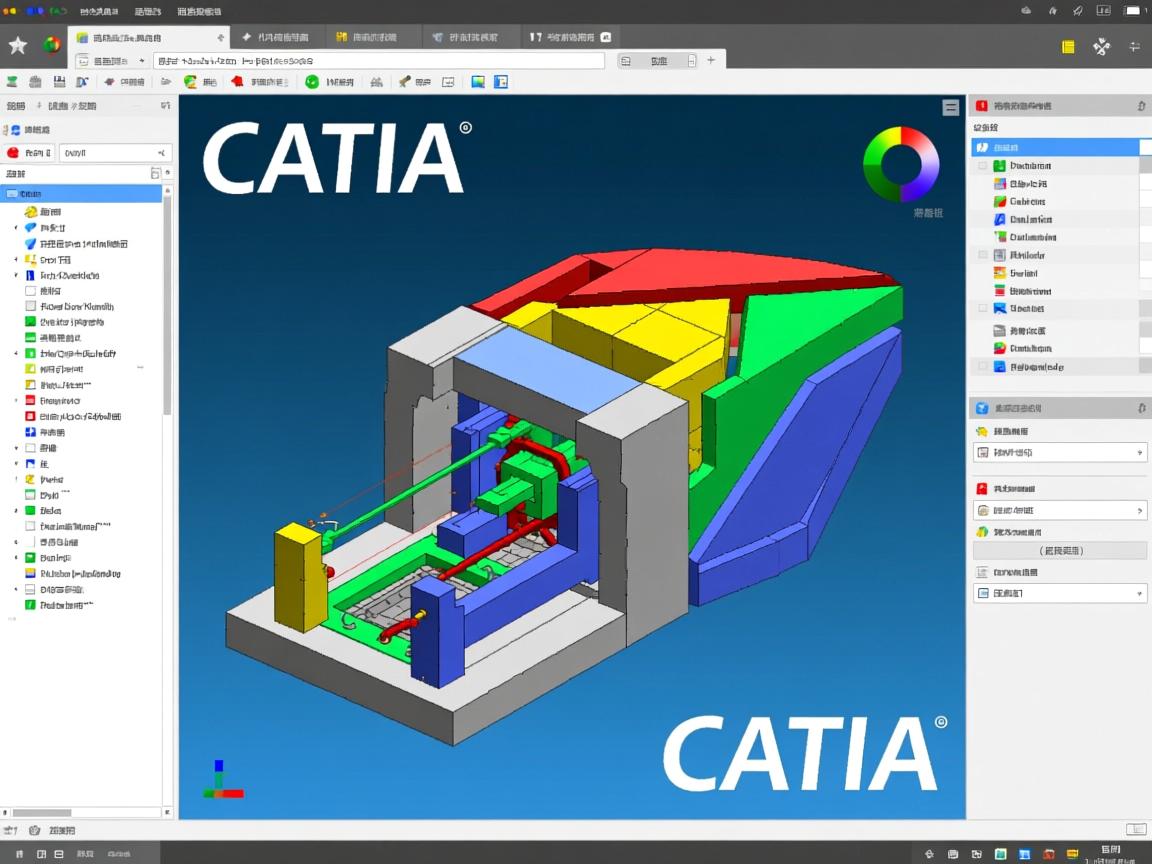Click the picture image icon in the toolbar
The width and height of the screenshot is (1152, 864).
tap(478, 82)
